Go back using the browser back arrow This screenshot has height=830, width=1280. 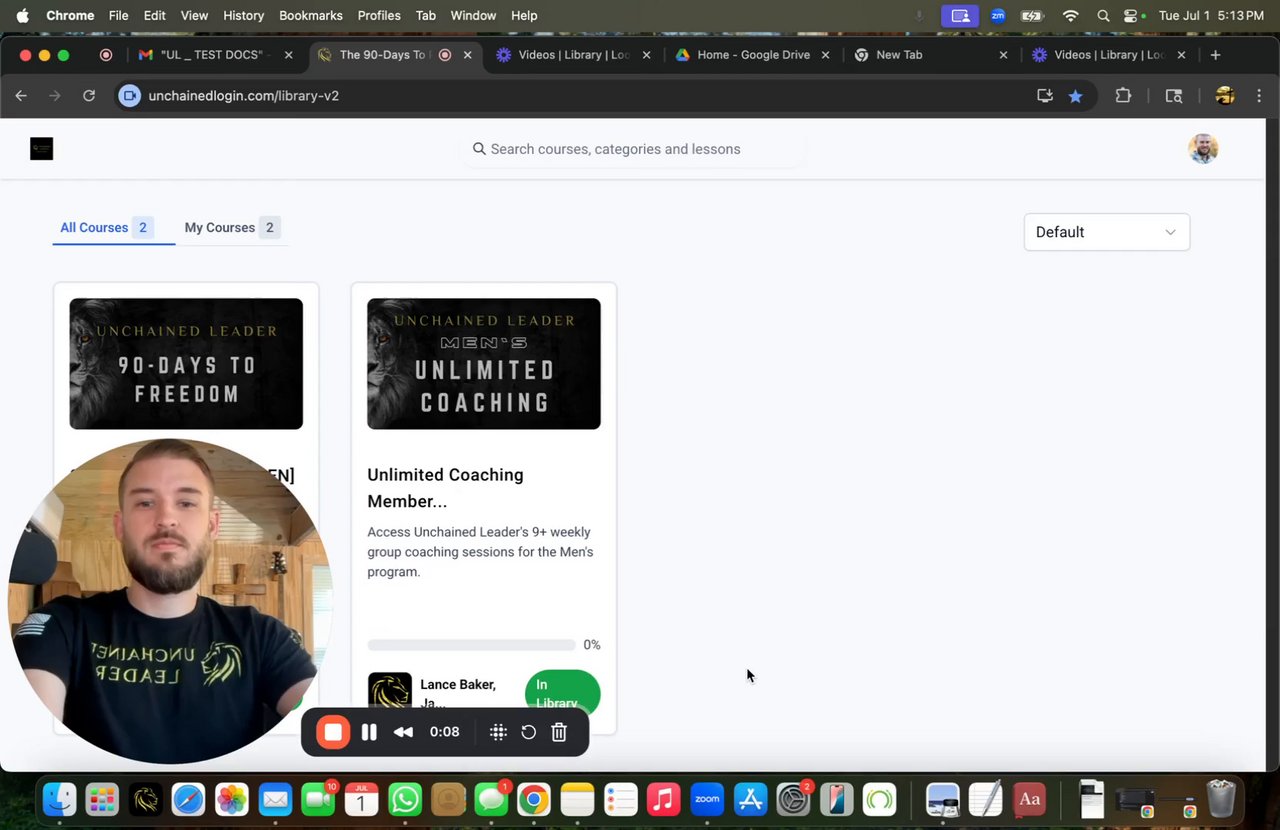tap(21, 96)
